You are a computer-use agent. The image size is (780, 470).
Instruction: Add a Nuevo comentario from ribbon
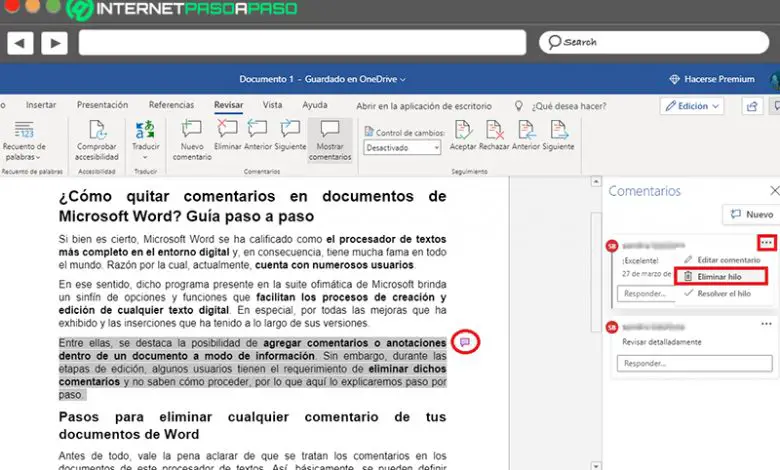pyautogui.click(x=192, y=140)
